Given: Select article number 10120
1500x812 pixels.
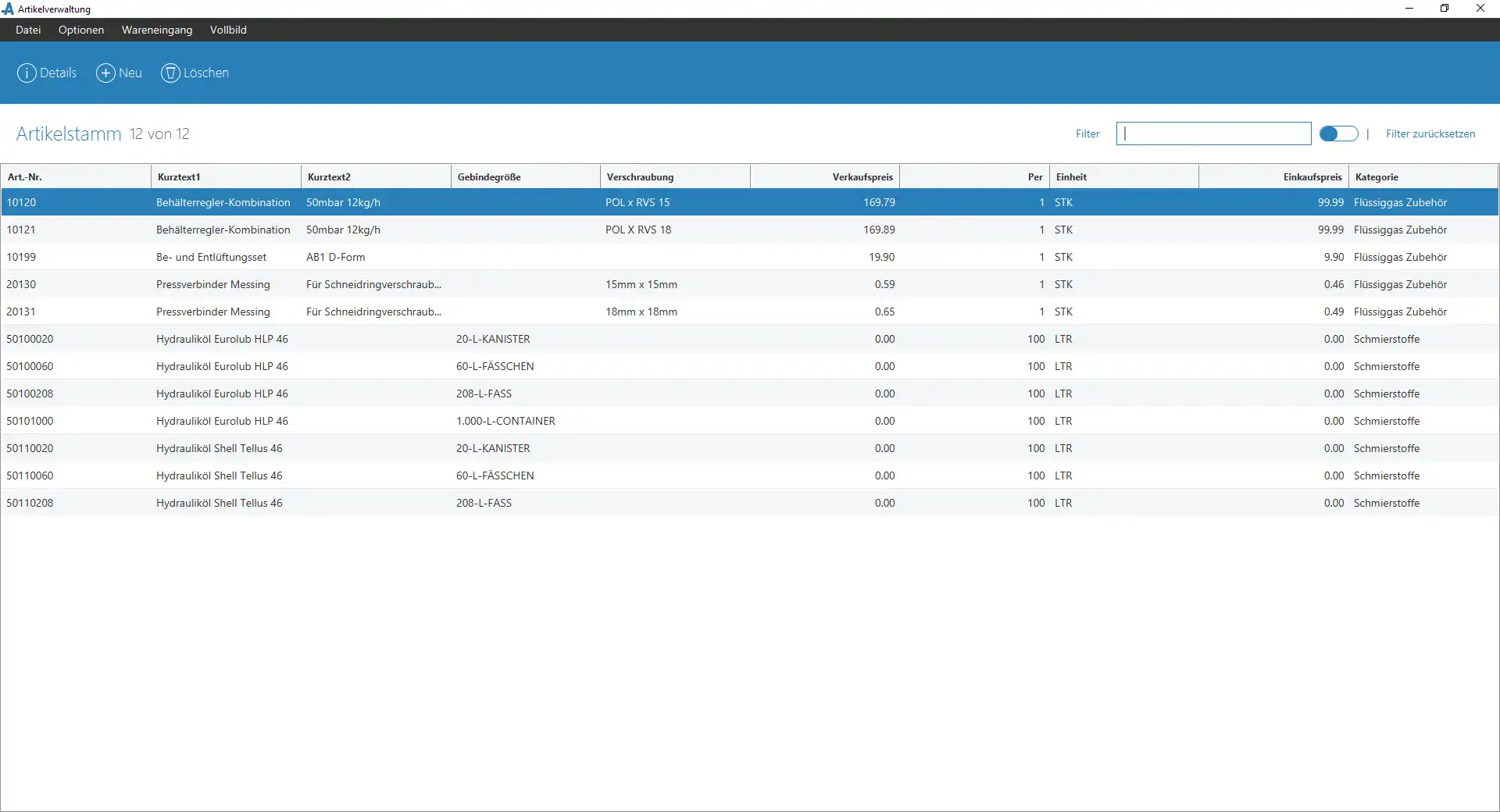Looking at the screenshot, I should click(x=21, y=202).
